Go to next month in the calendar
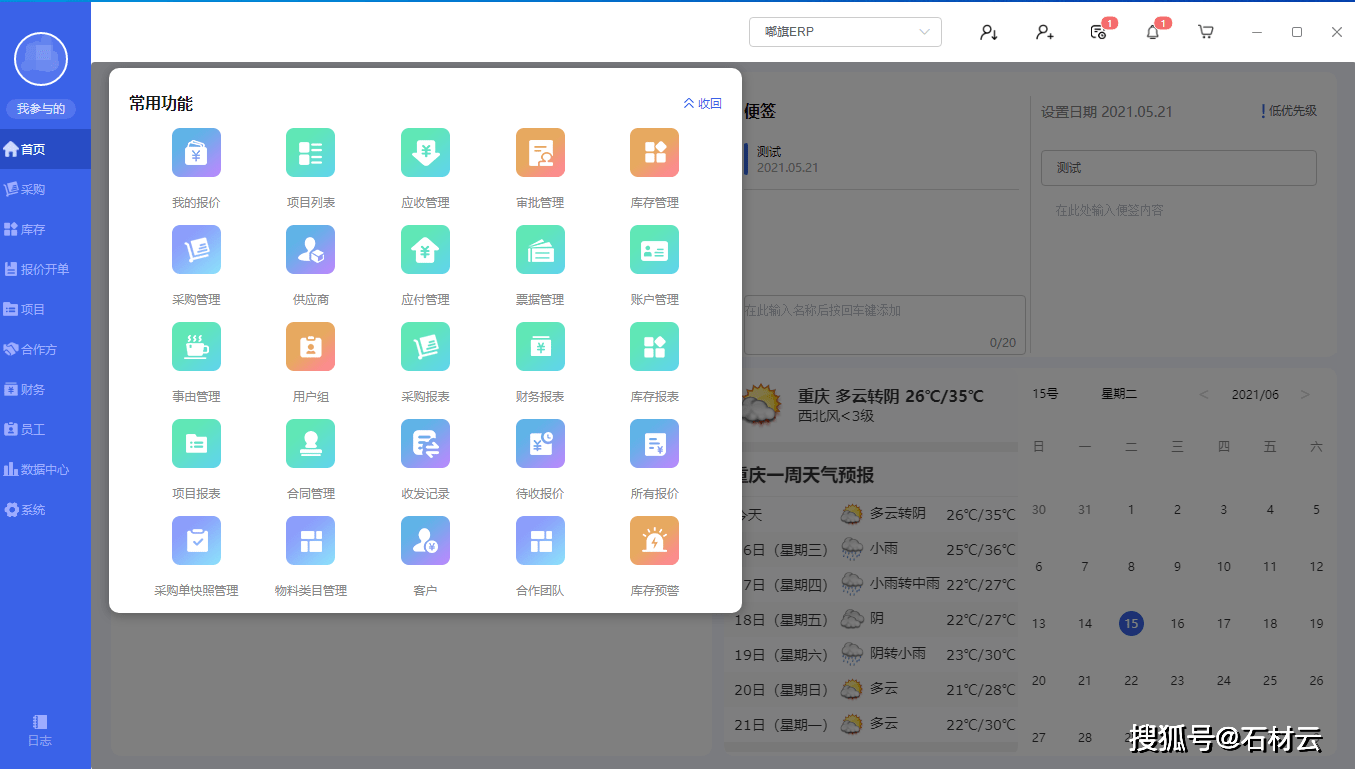The height and width of the screenshot is (769, 1355). tap(1306, 394)
